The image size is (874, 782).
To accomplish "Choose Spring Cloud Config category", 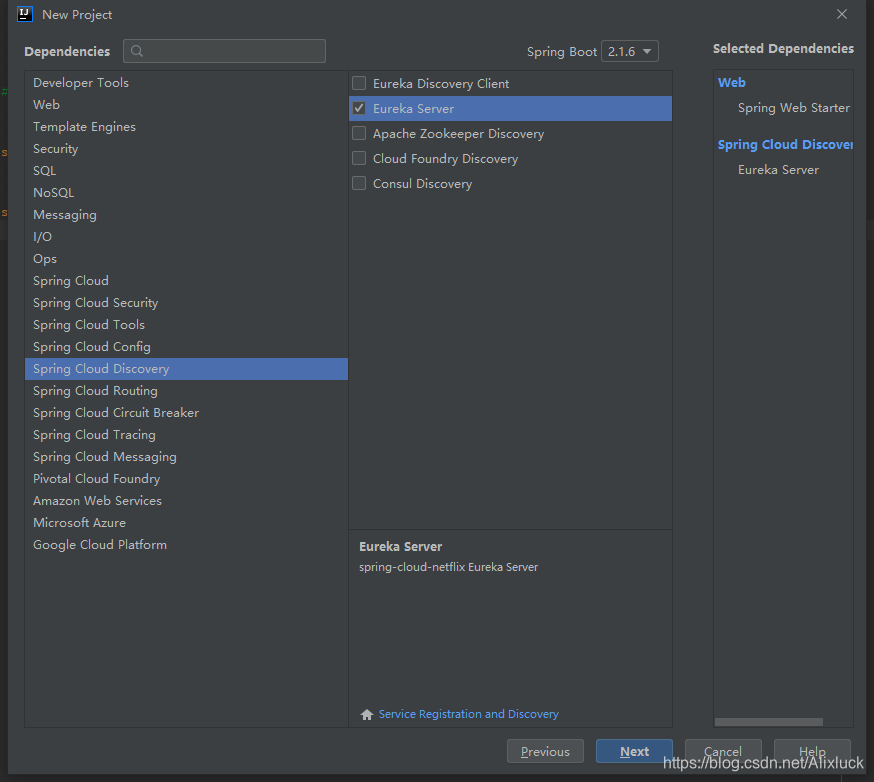I will 186,347.
